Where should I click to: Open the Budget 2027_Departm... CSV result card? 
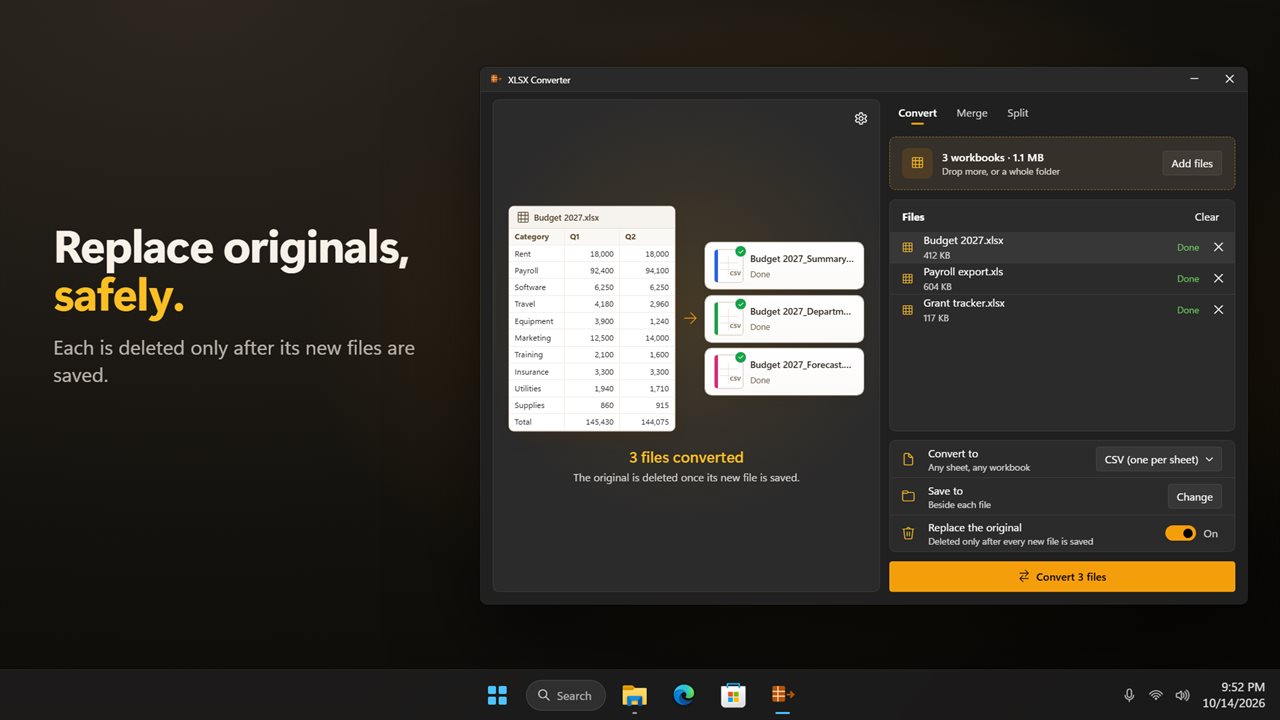[x=784, y=318]
